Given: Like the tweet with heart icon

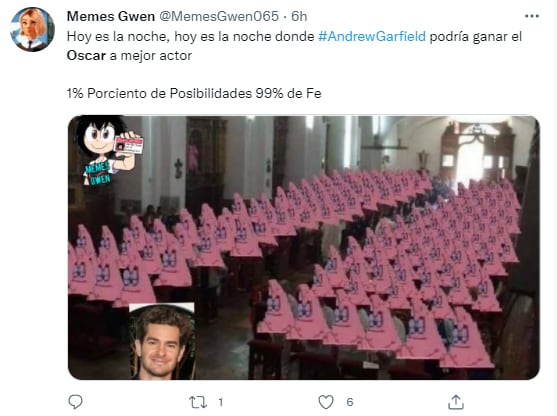Looking at the screenshot, I should coord(326,402).
